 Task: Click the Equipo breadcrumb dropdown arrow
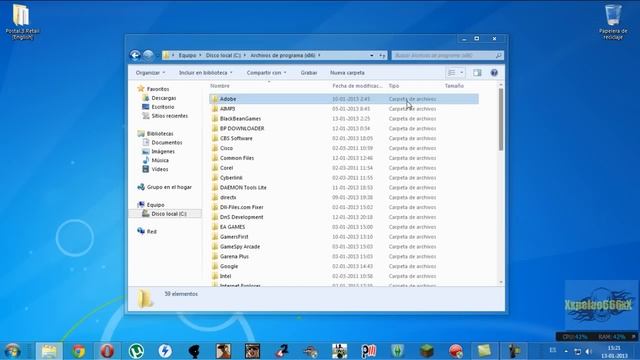[200, 56]
